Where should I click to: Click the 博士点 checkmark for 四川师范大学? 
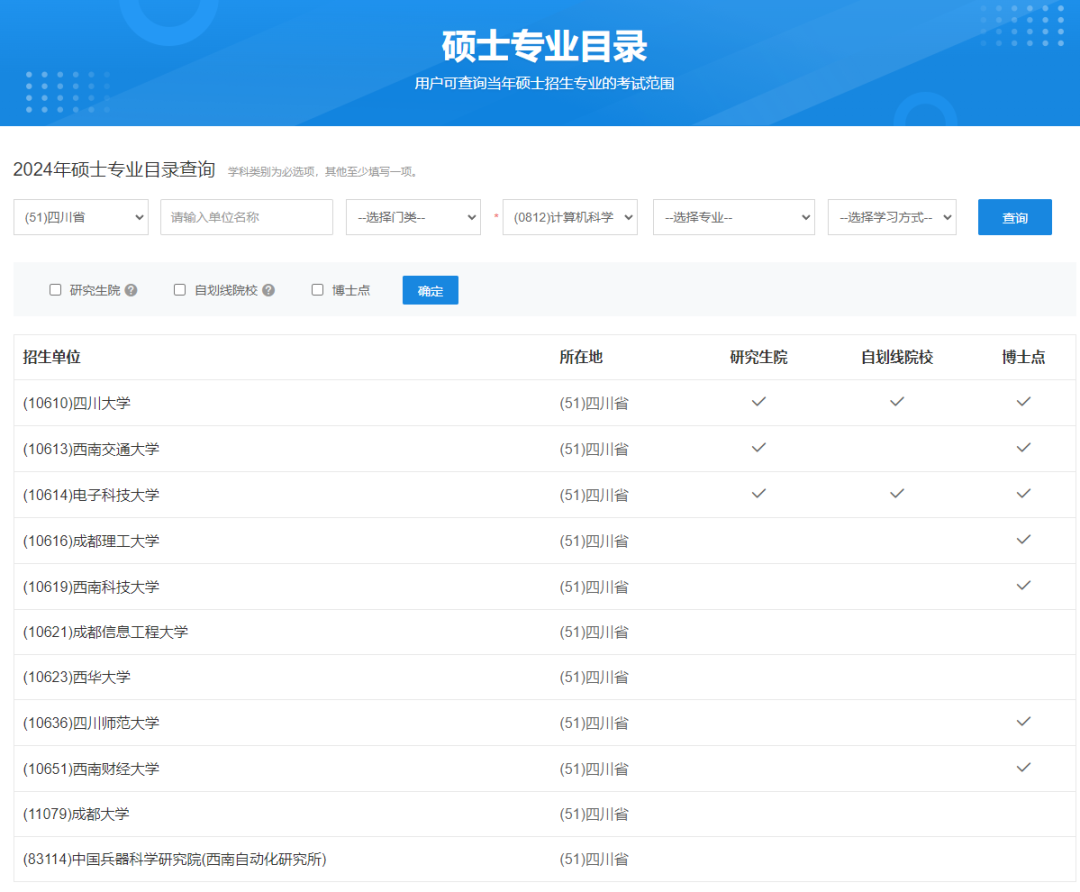pyautogui.click(x=1024, y=722)
